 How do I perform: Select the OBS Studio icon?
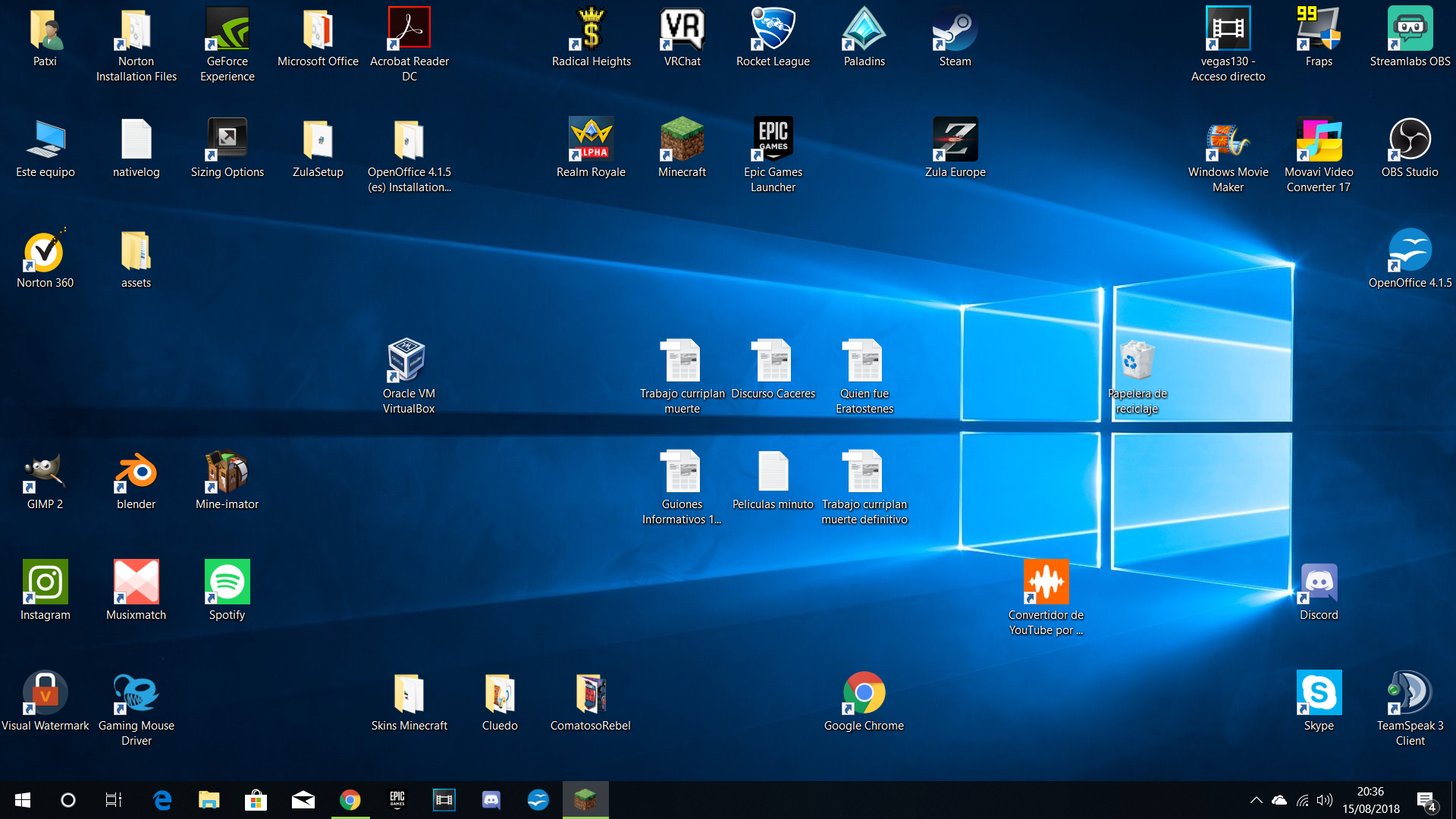click(1410, 140)
